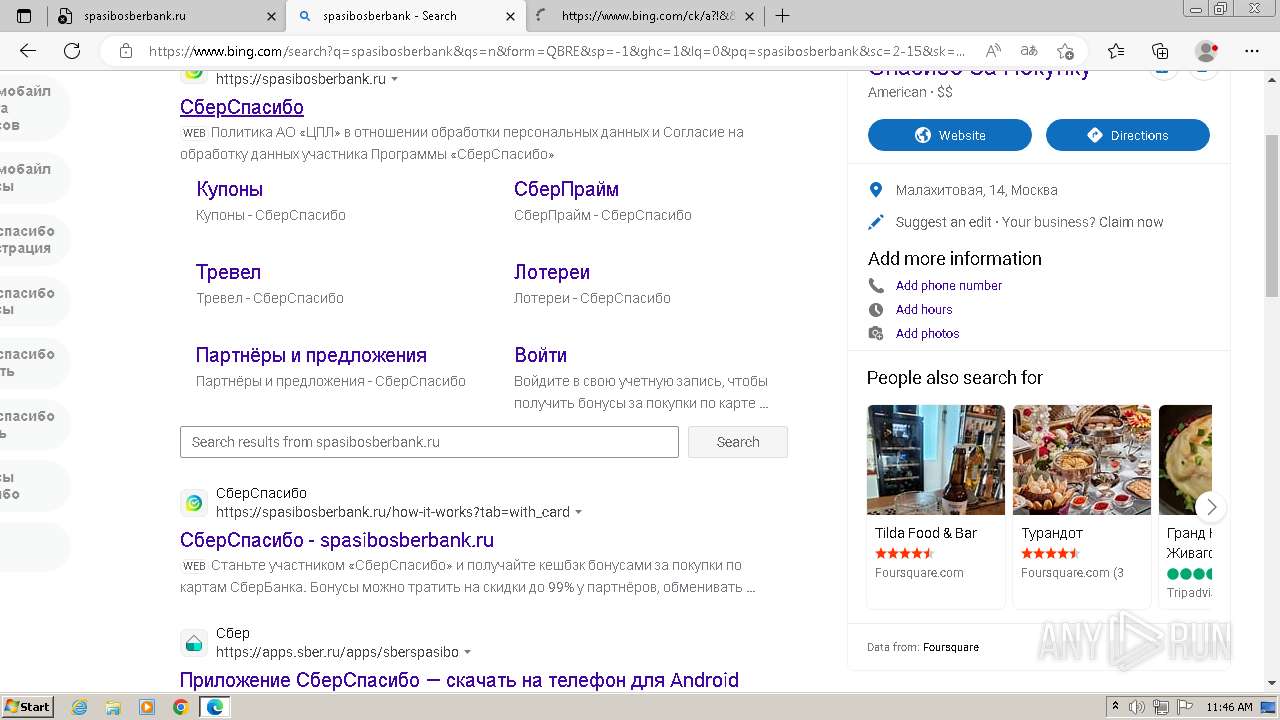Show more places with the carousel next arrow
The height and width of the screenshot is (720, 1280).
(x=1211, y=507)
